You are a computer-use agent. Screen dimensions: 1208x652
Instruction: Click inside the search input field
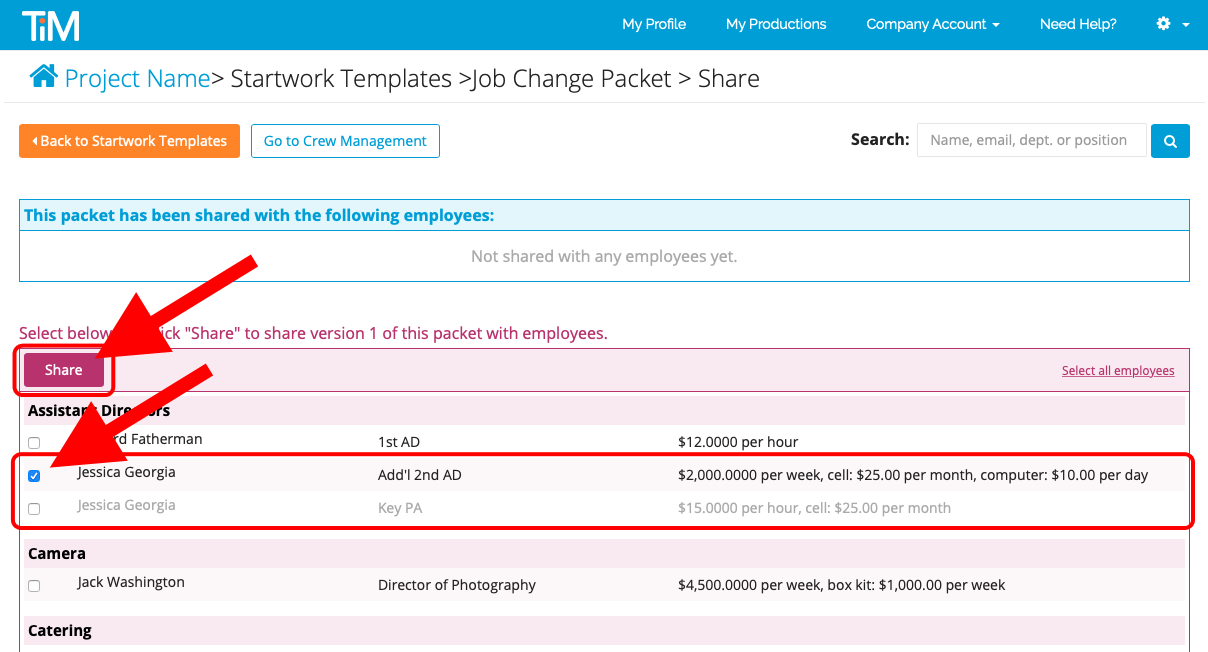(1031, 140)
